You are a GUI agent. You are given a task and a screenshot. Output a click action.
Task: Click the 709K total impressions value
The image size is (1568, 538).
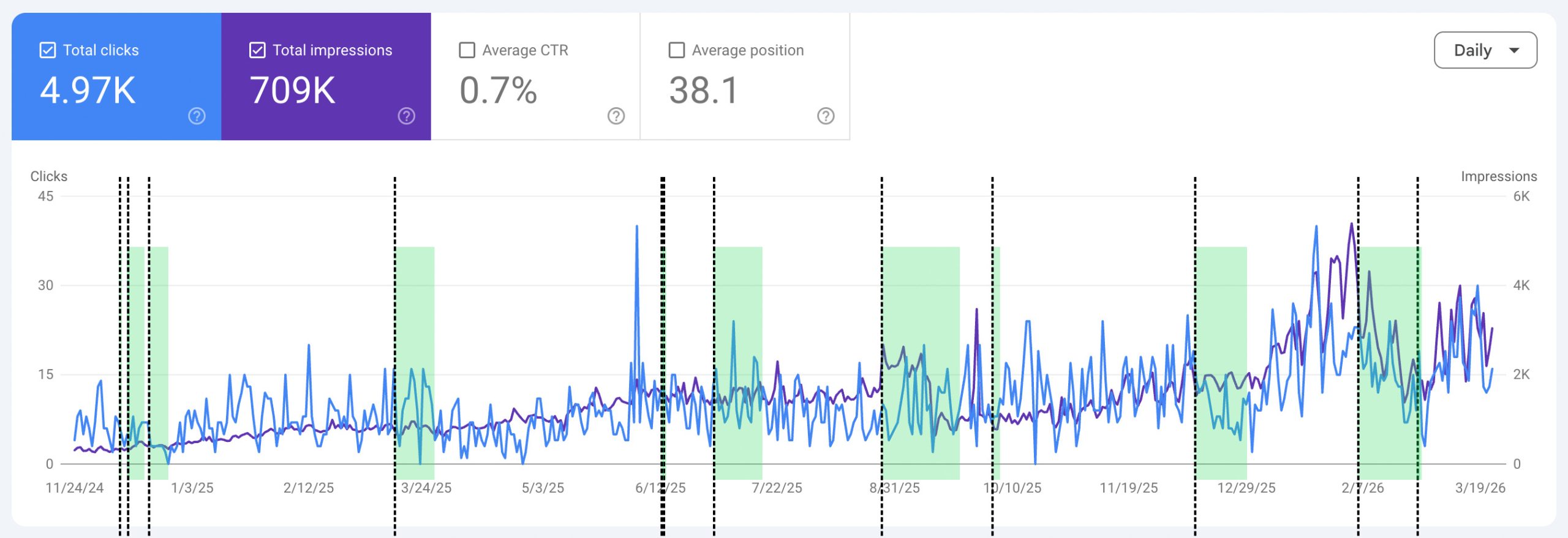coord(293,91)
